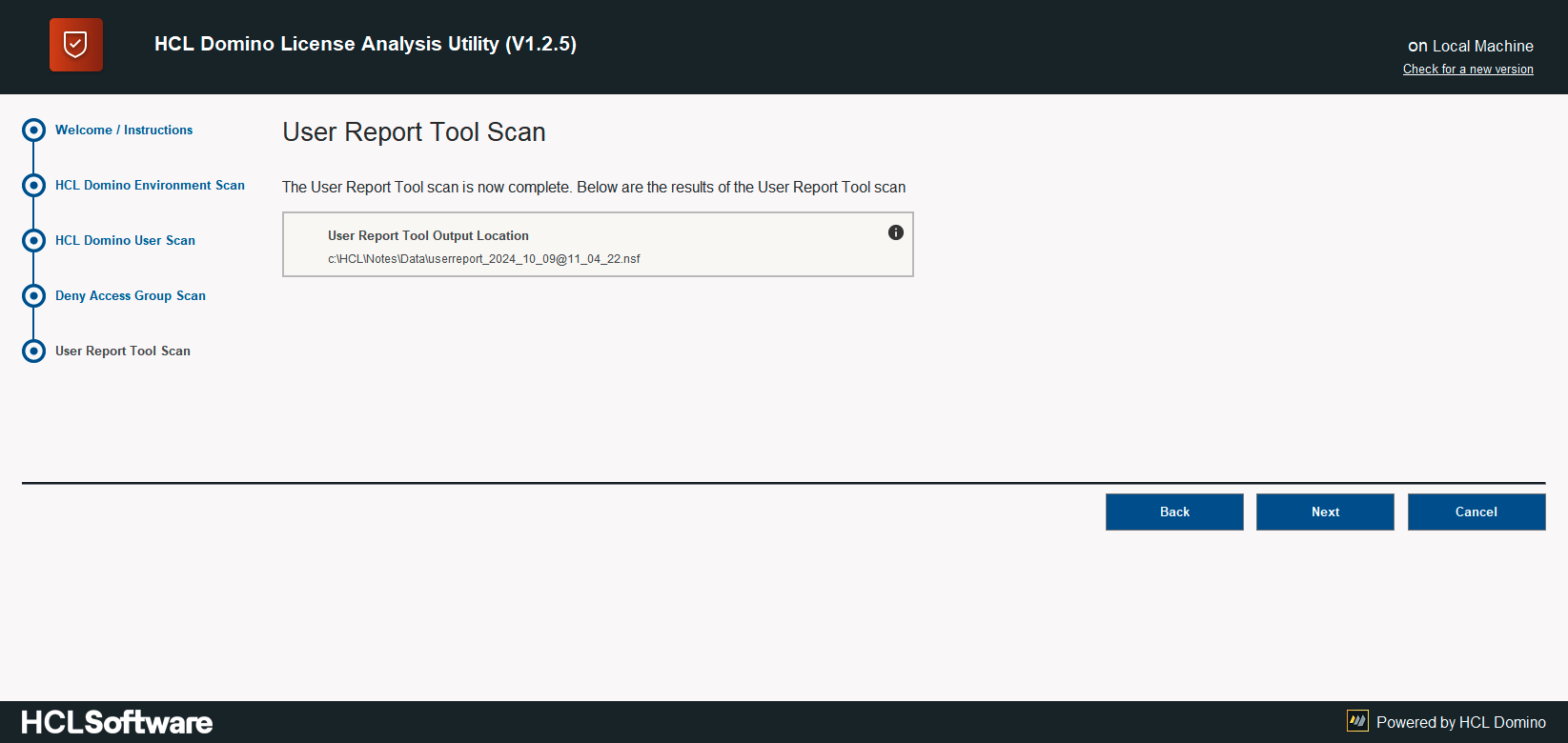The width and height of the screenshot is (1568, 743).
Task: Click the HCL Domino icon in footer
Action: point(1357,721)
